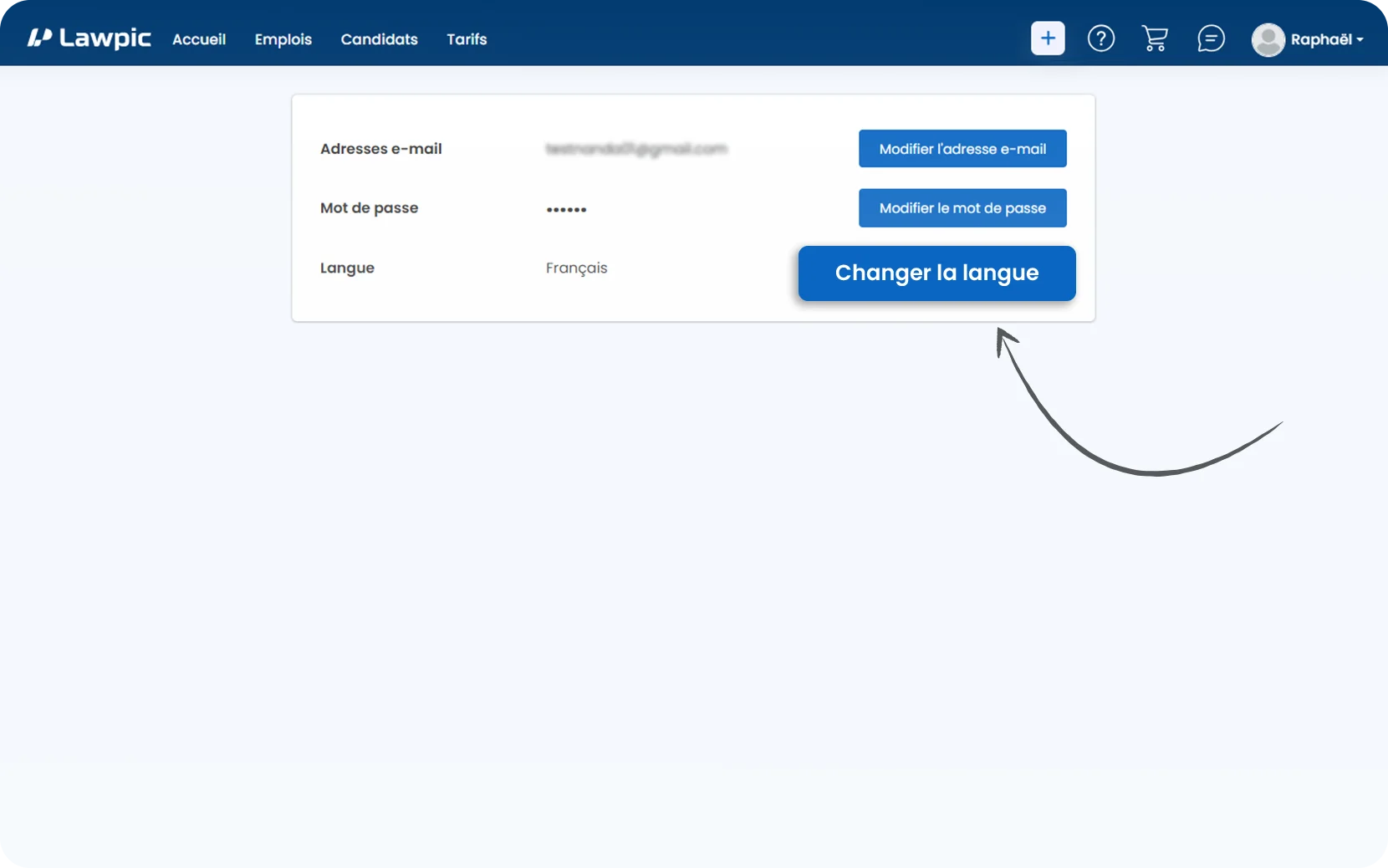Click the masked password dots
Image resolution: width=1388 pixels, height=868 pixels.
click(x=566, y=209)
